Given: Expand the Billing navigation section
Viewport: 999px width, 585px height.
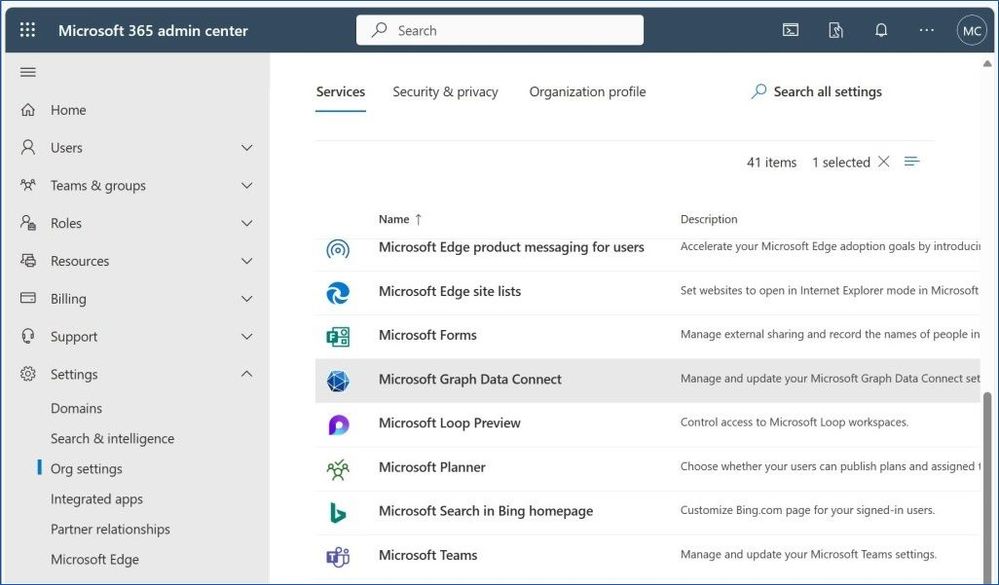Looking at the screenshot, I should point(247,299).
